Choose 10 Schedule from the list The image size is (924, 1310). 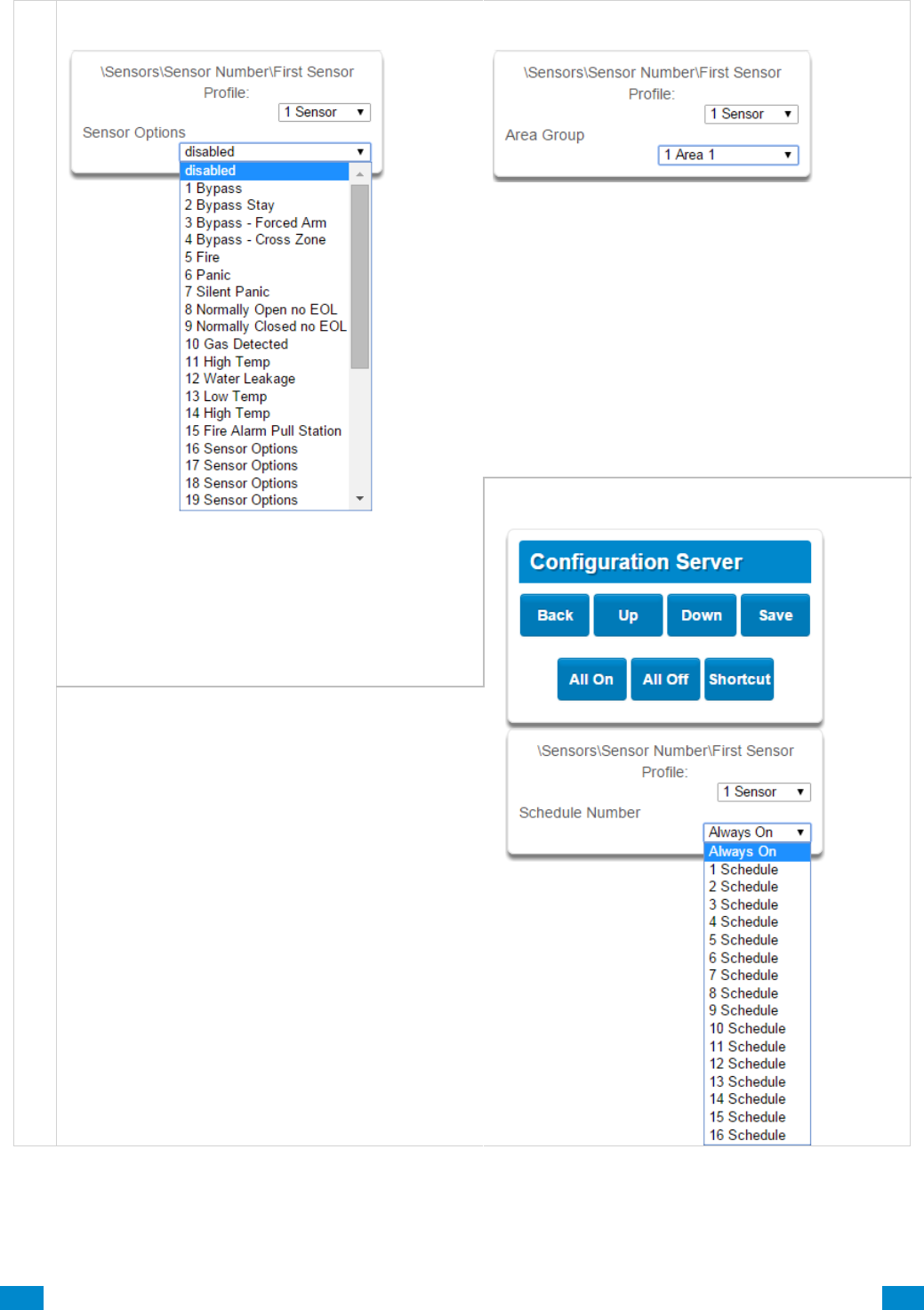757,1028
